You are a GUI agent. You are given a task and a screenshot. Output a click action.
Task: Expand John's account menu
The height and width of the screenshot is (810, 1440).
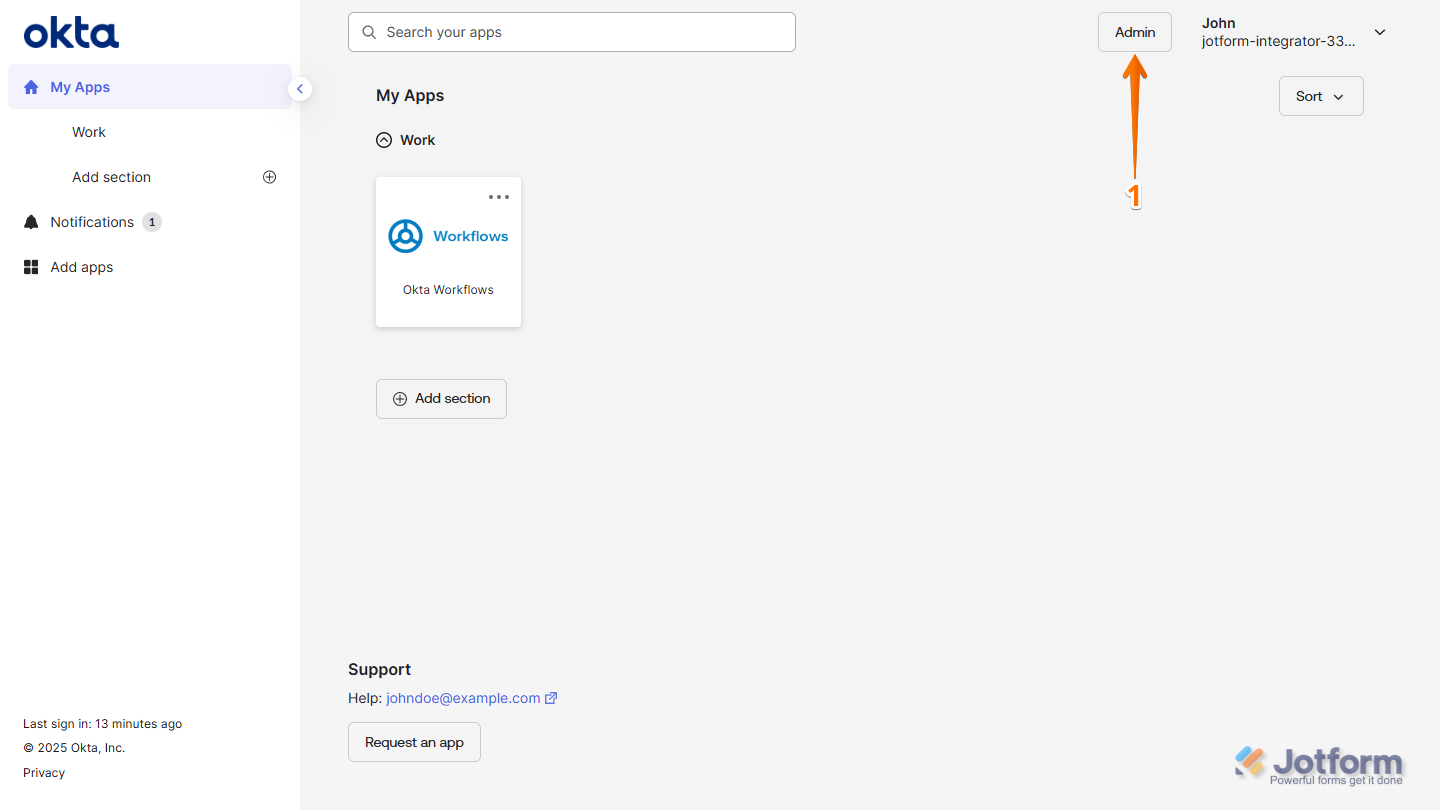point(1380,32)
